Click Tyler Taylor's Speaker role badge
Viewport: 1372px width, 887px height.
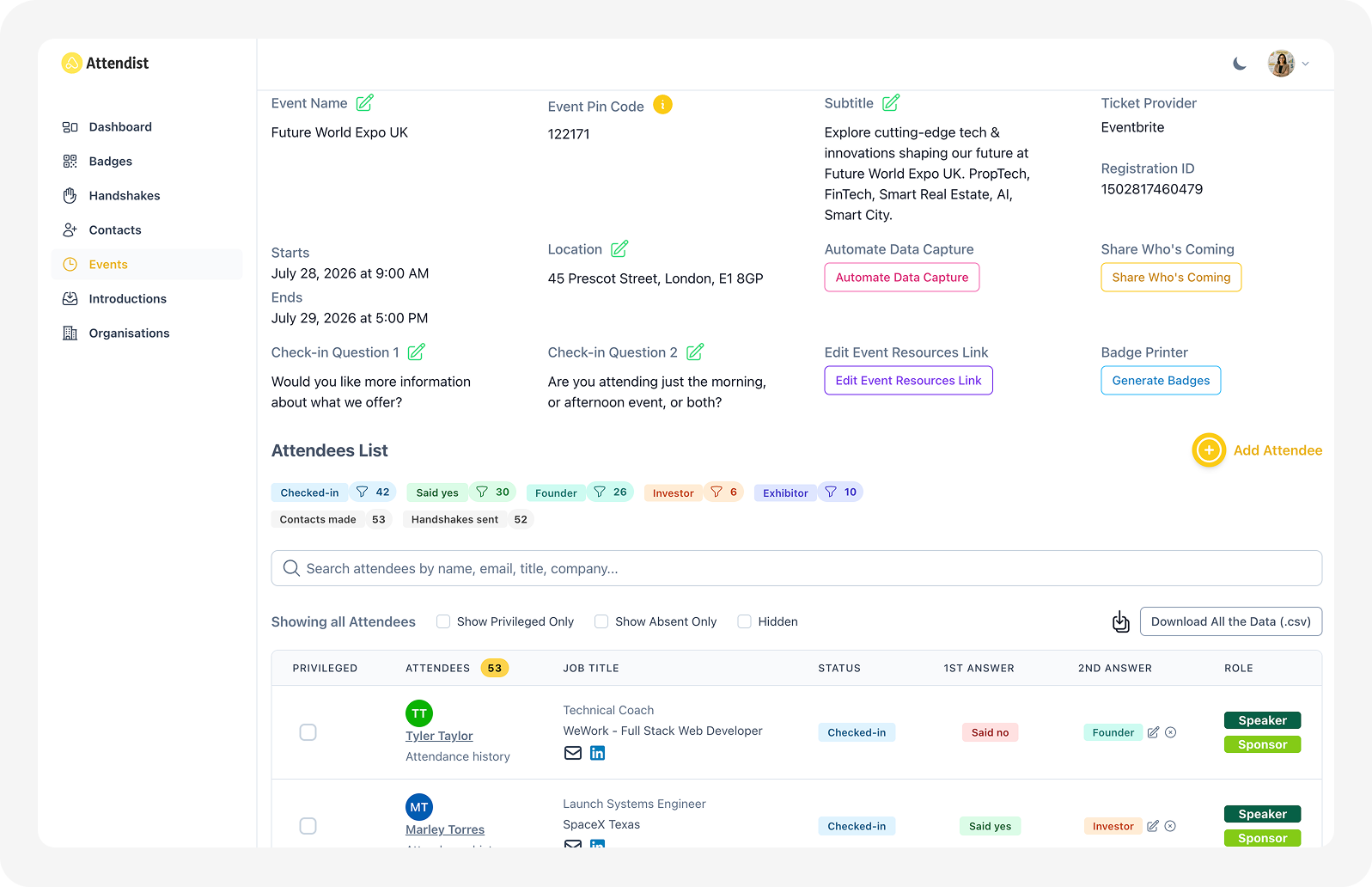point(1262,720)
